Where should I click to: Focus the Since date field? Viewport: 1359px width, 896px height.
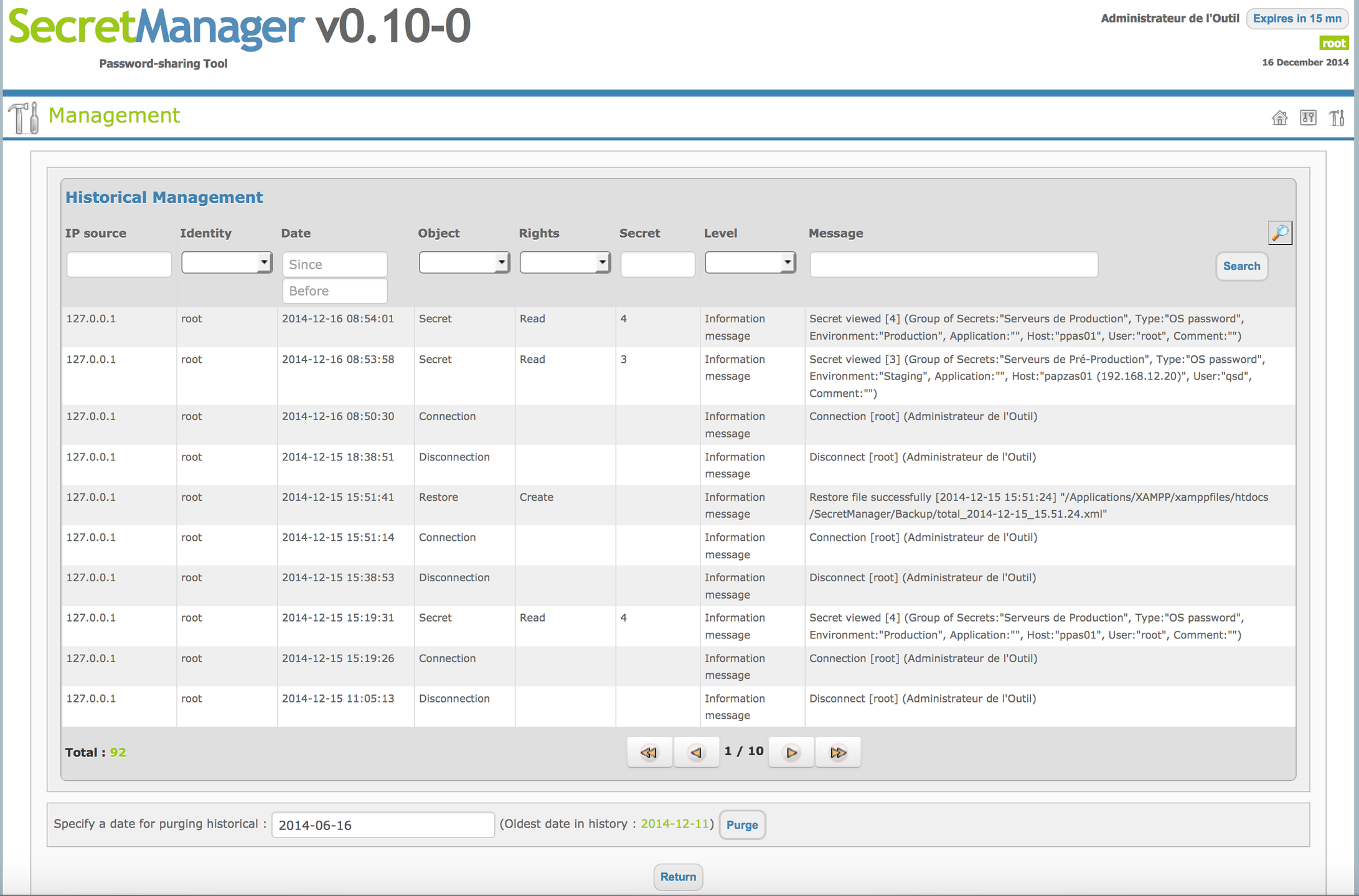(x=335, y=264)
